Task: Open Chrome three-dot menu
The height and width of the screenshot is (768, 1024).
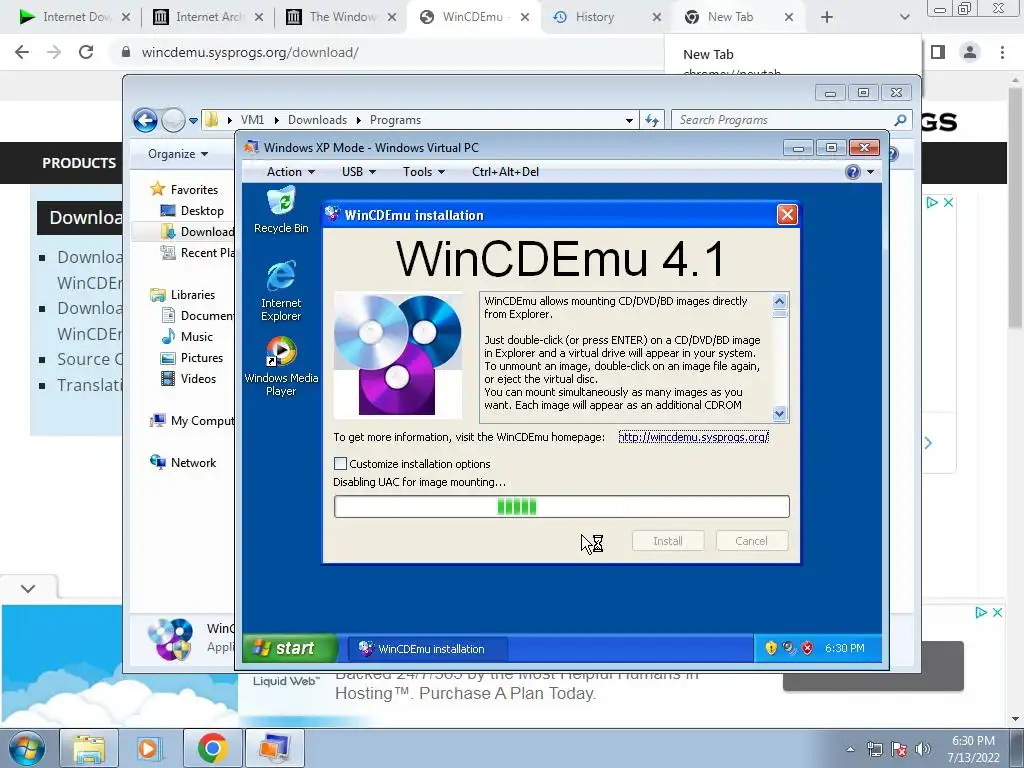Action: click(1002, 52)
